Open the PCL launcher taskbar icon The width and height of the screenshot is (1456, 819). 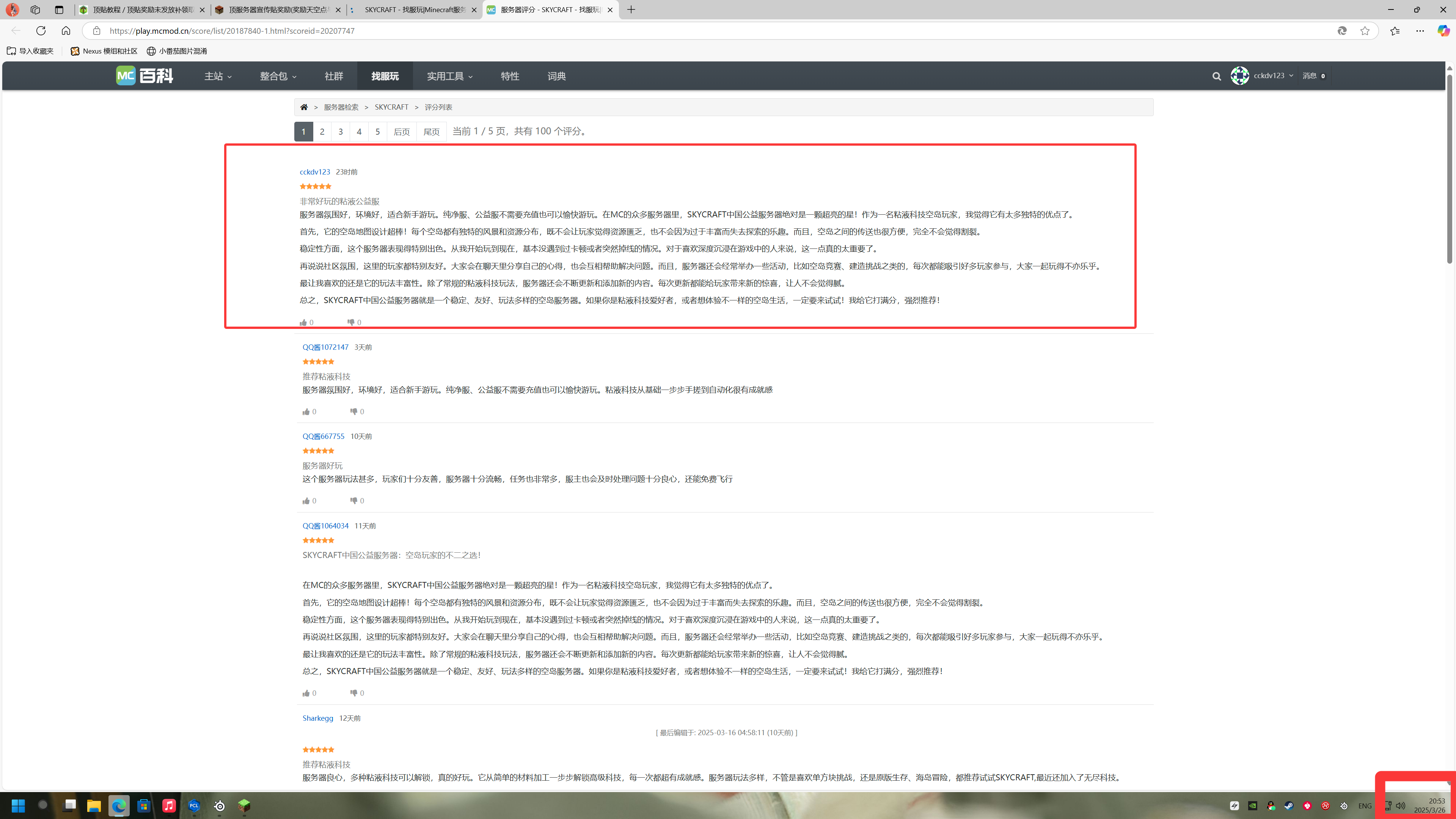[x=194, y=805]
